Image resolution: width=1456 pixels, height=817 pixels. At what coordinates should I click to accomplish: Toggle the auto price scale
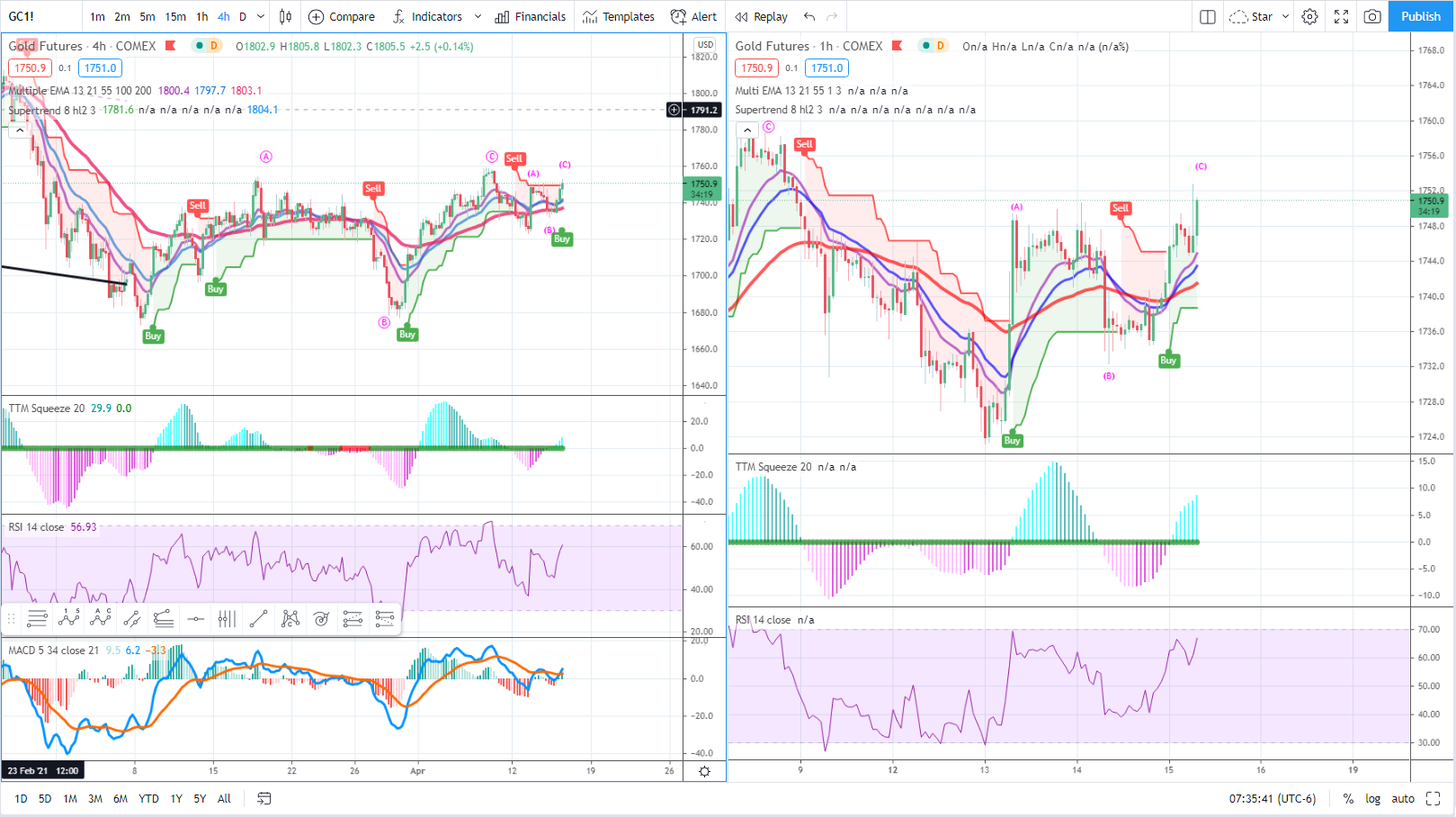1403,798
